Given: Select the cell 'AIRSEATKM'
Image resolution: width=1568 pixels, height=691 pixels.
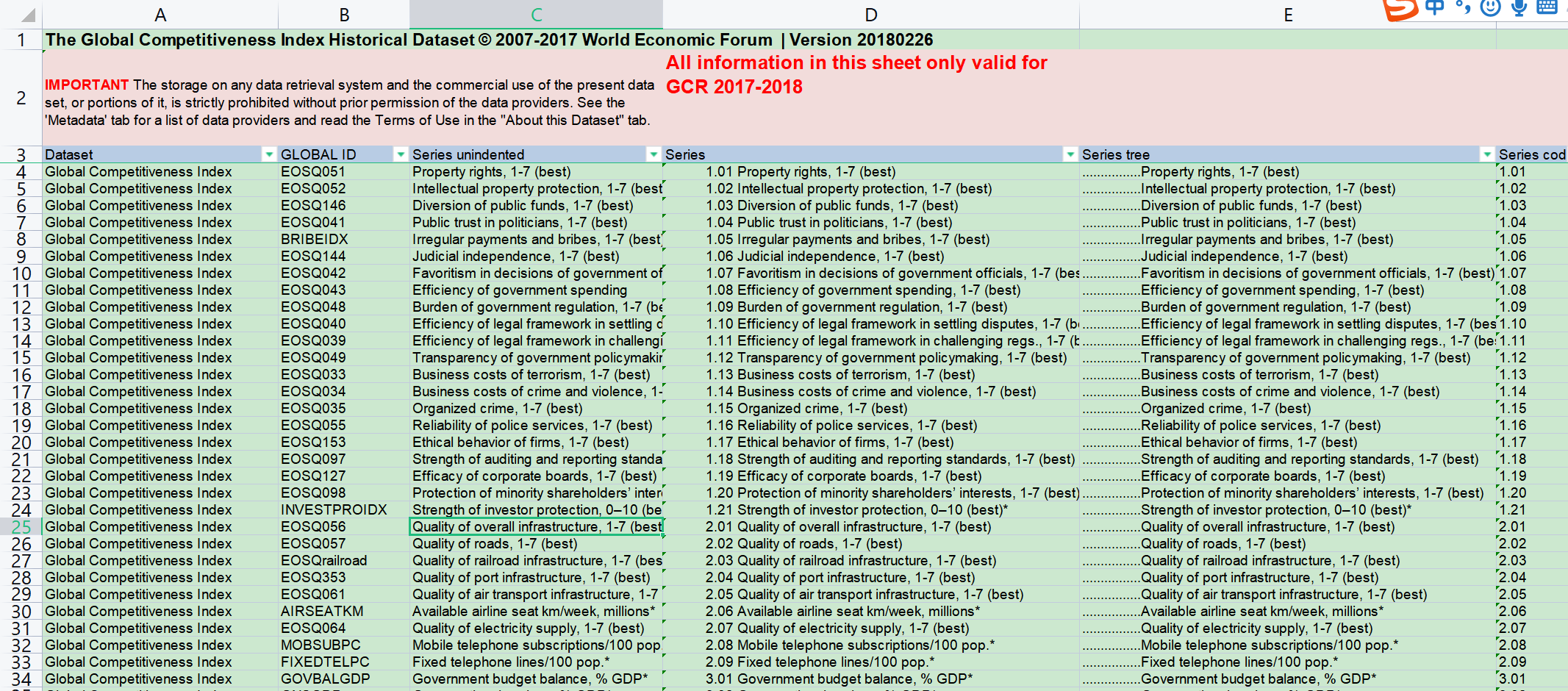Looking at the screenshot, I should 344,611.
